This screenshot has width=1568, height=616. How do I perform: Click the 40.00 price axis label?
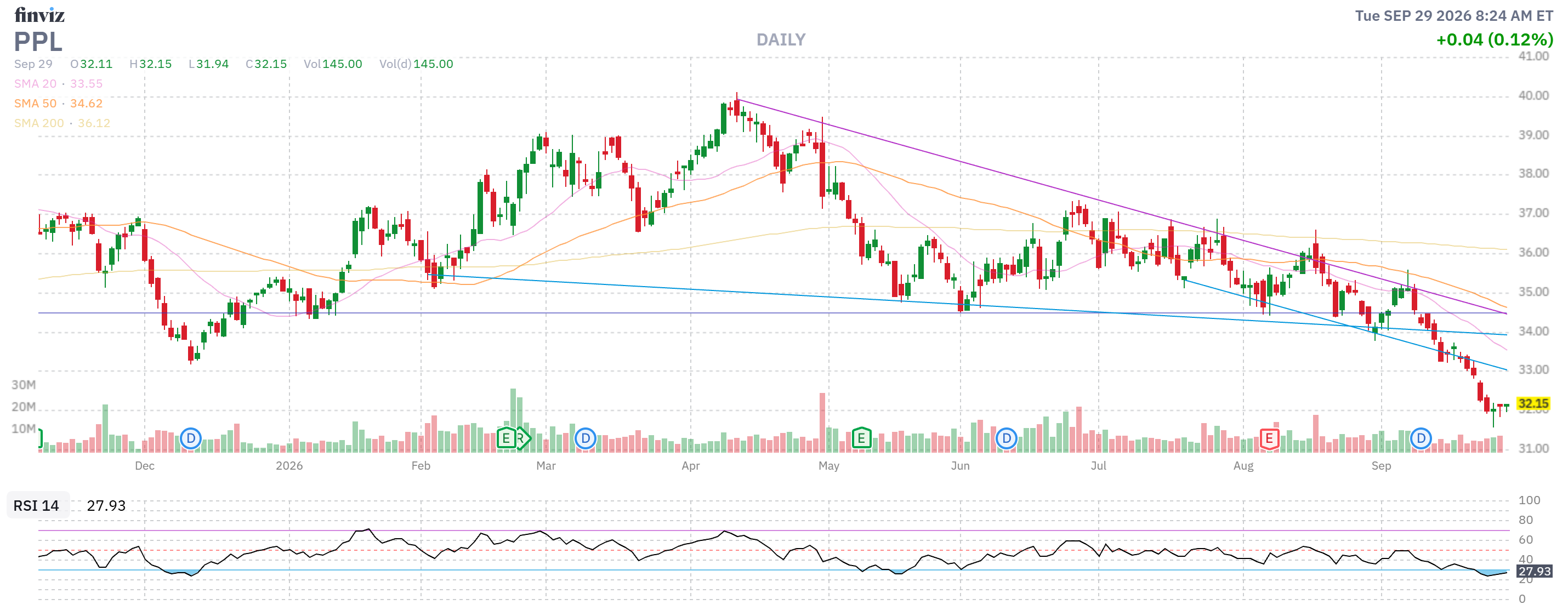coord(1533,95)
